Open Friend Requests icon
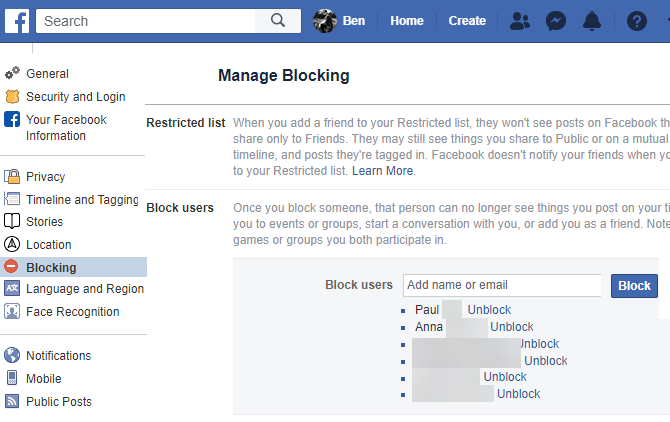Screen dimensions: 670x422 point(520,21)
